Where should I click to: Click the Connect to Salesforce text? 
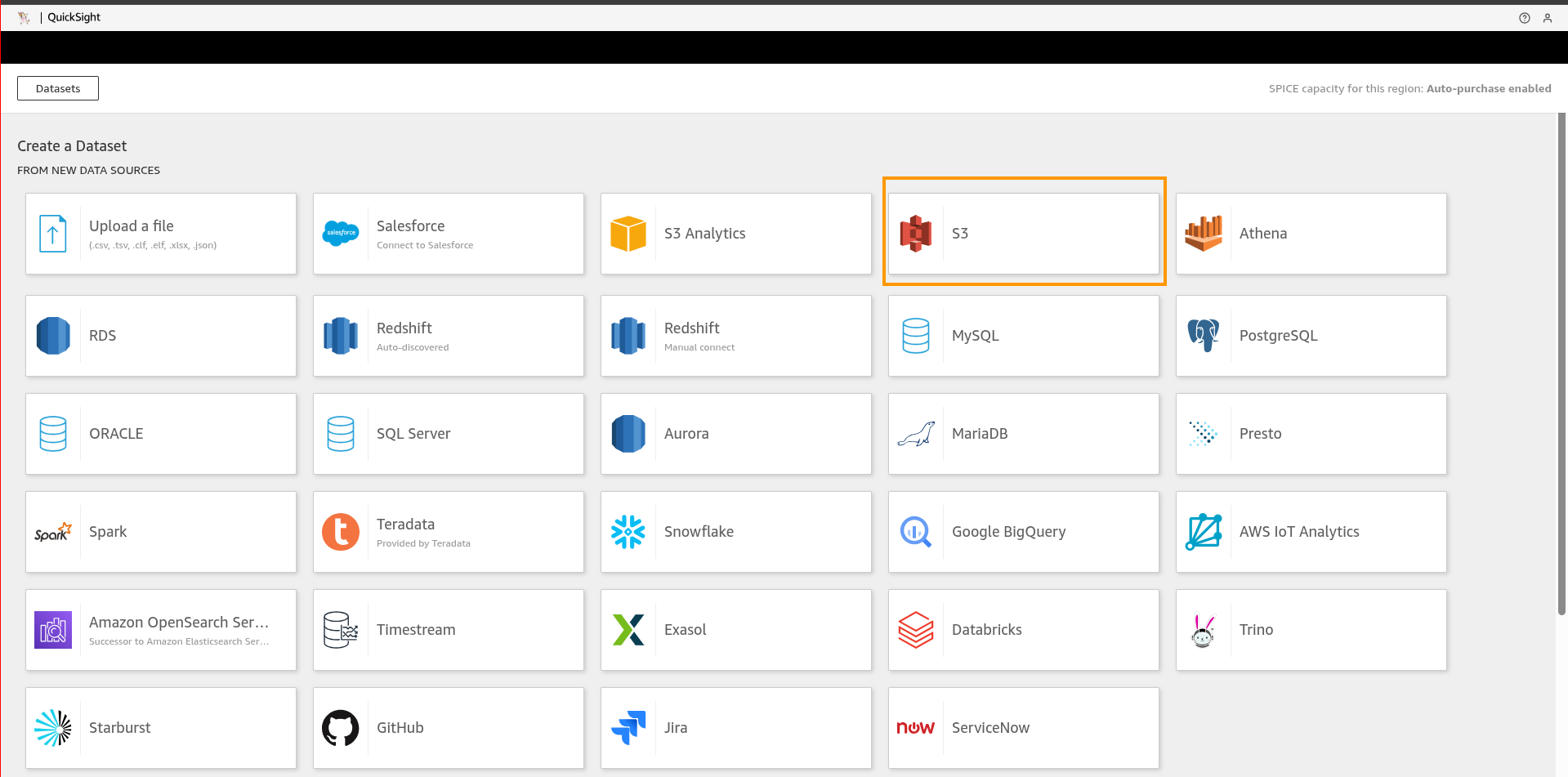click(425, 245)
